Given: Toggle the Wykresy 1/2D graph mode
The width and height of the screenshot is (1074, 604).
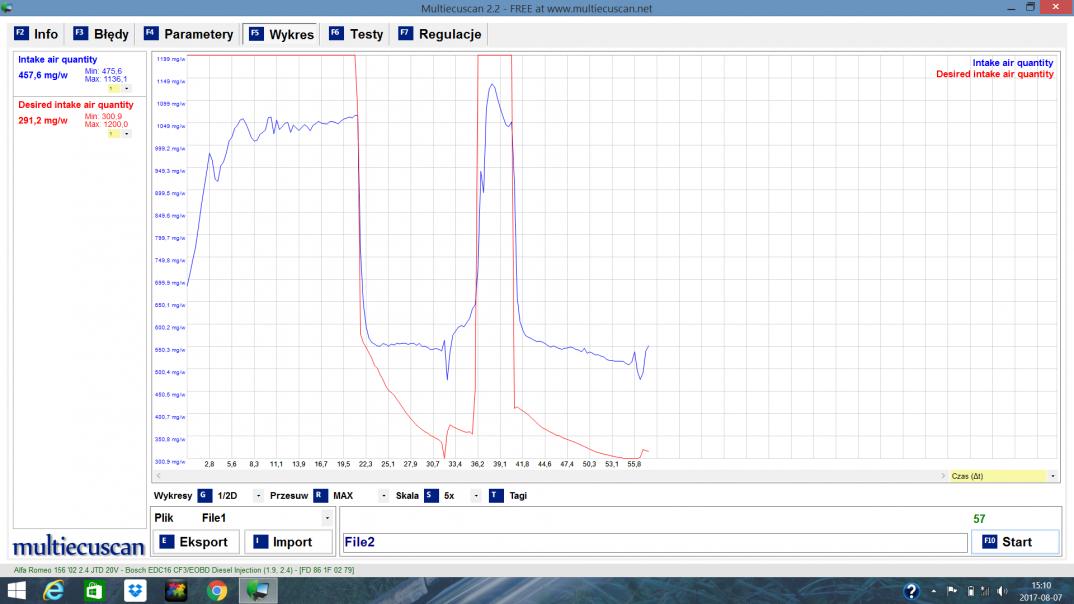Looking at the screenshot, I should (205, 495).
